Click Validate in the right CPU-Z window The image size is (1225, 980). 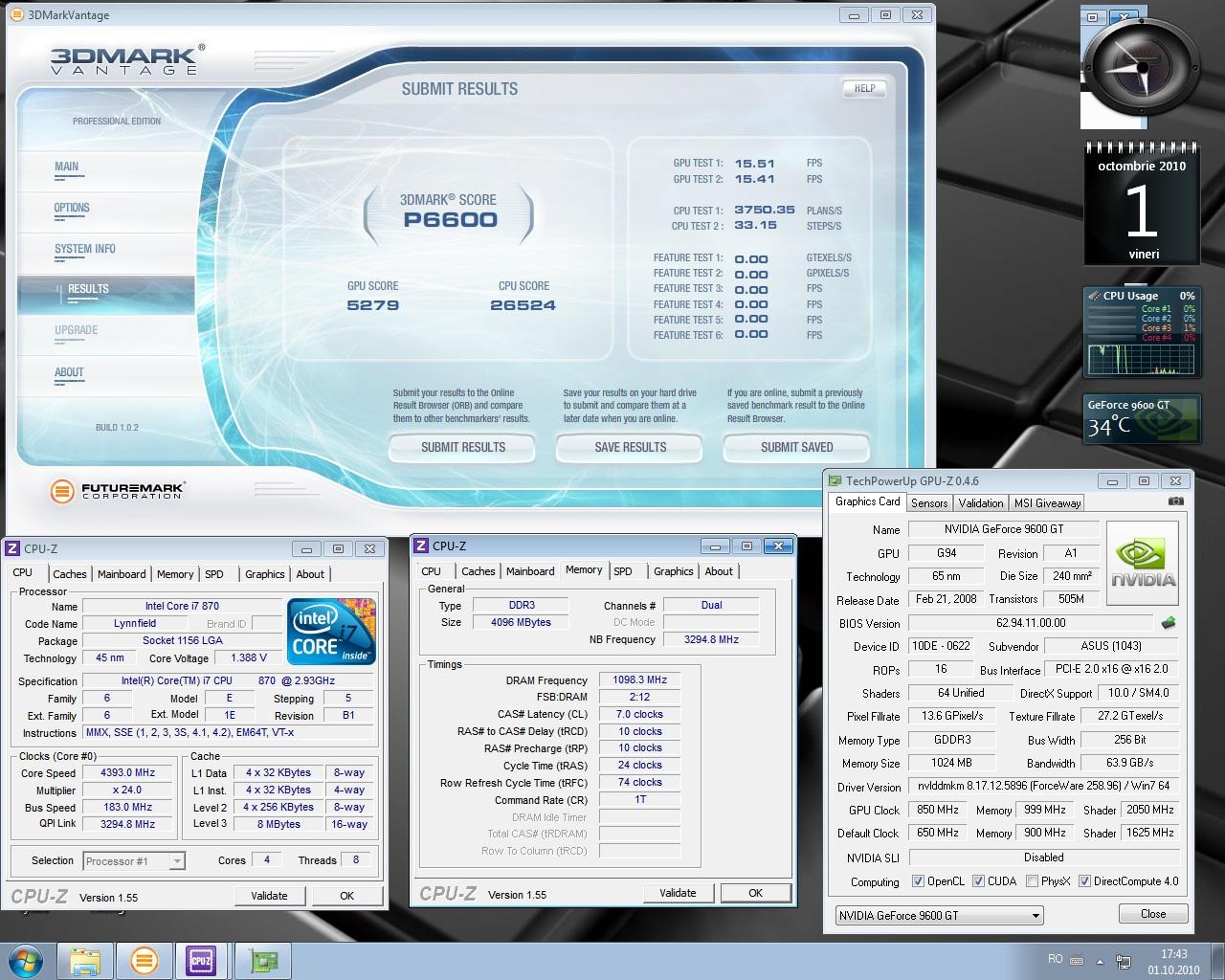coord(678,893)
